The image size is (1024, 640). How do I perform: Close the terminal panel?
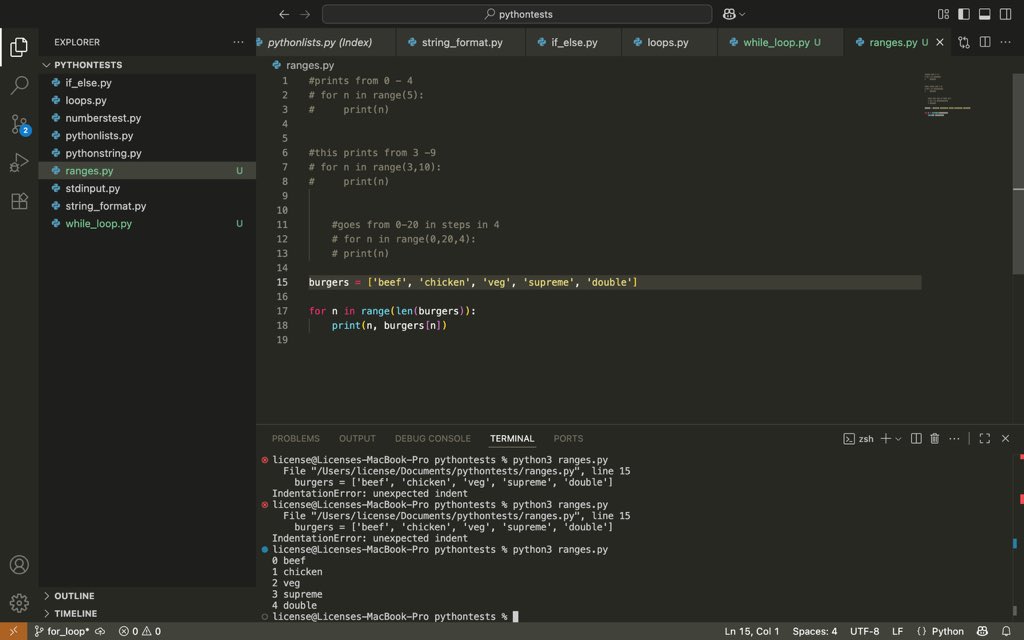click(1005, 438)
